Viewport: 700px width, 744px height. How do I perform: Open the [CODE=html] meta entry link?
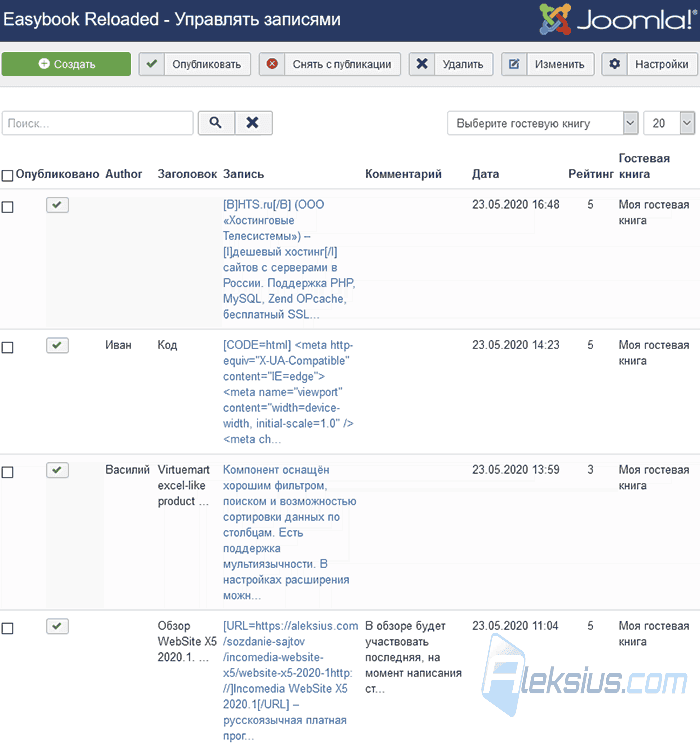click(289, 392)
